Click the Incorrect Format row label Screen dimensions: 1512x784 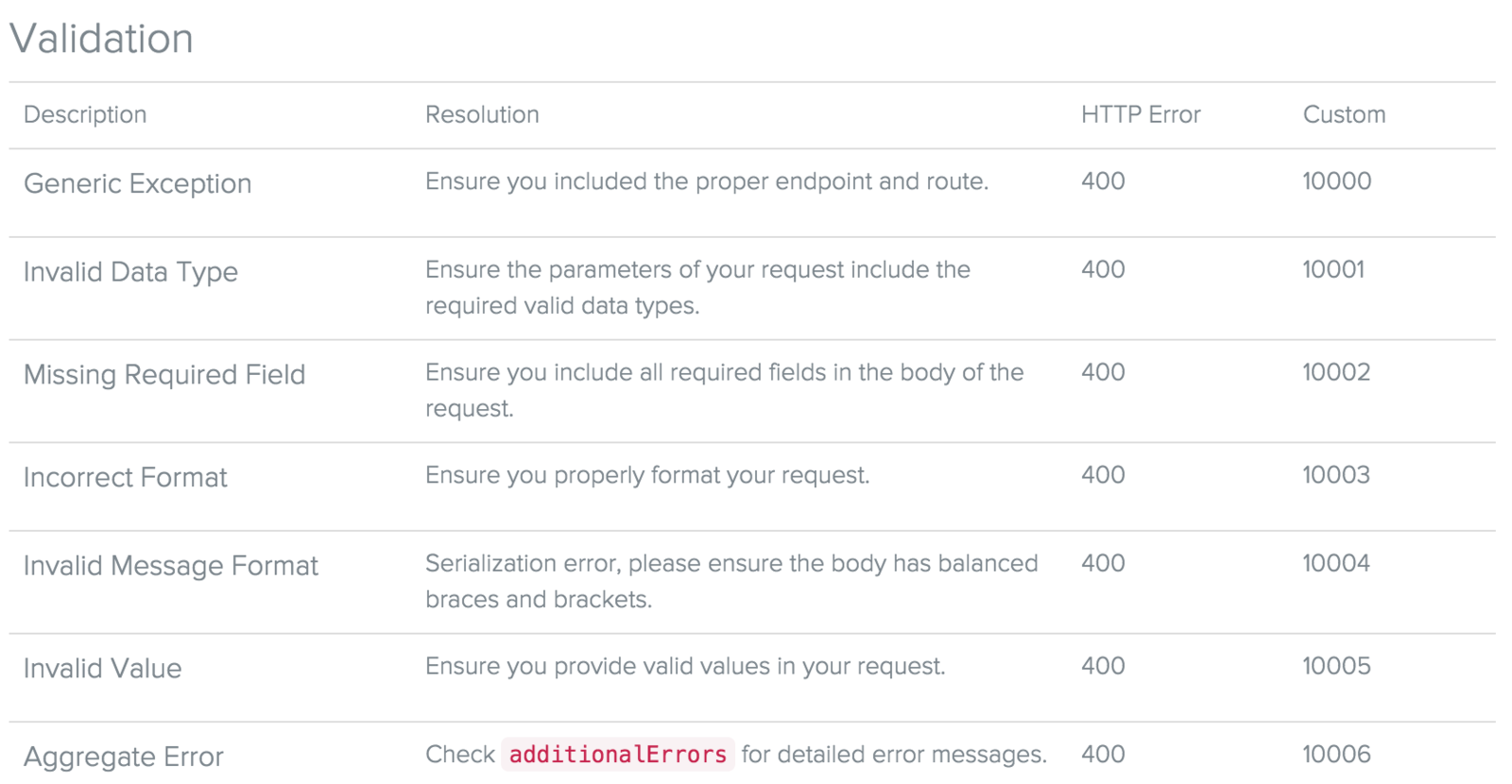tap(126, 477)
